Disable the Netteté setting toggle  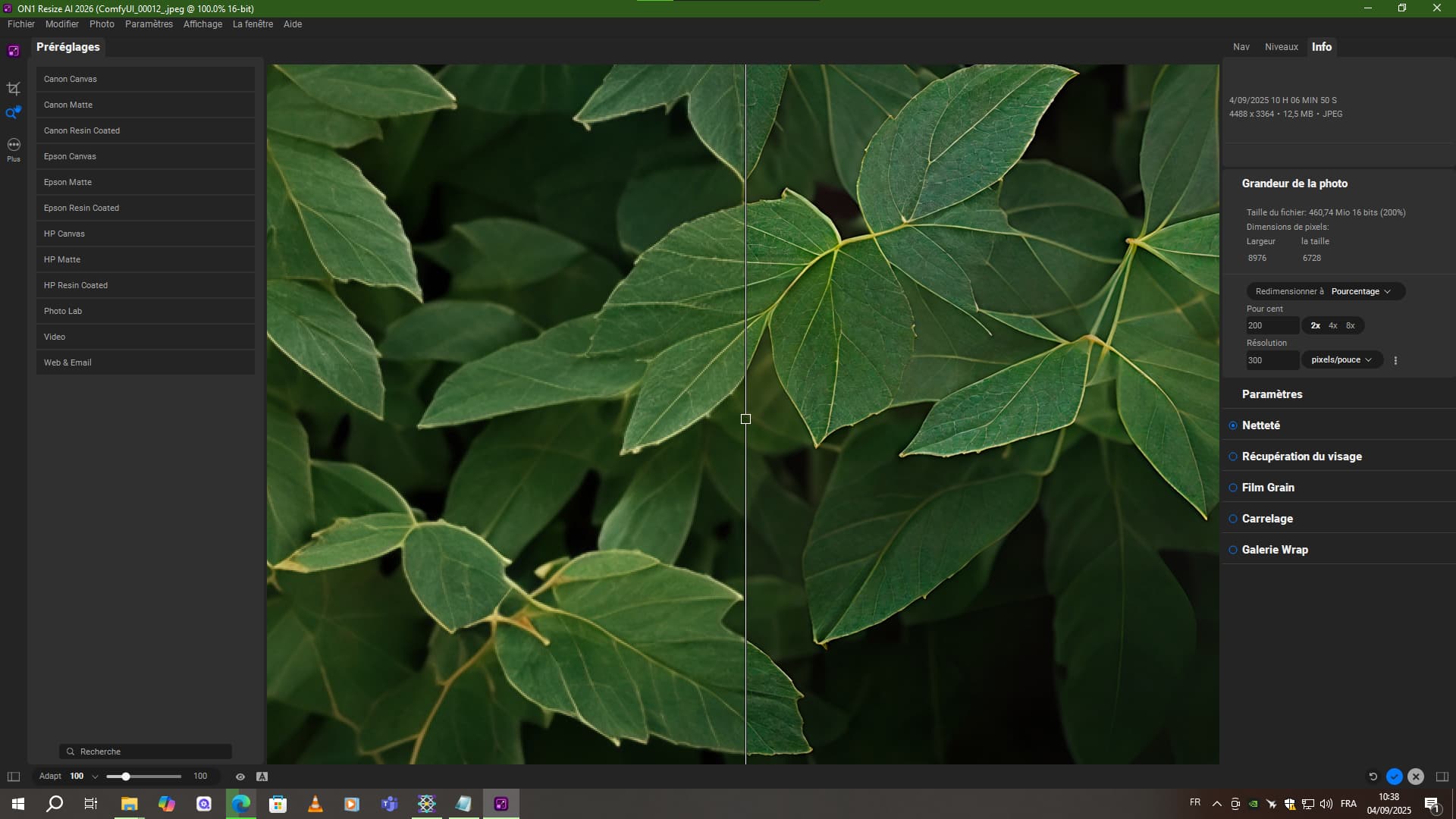point(1233,425)
